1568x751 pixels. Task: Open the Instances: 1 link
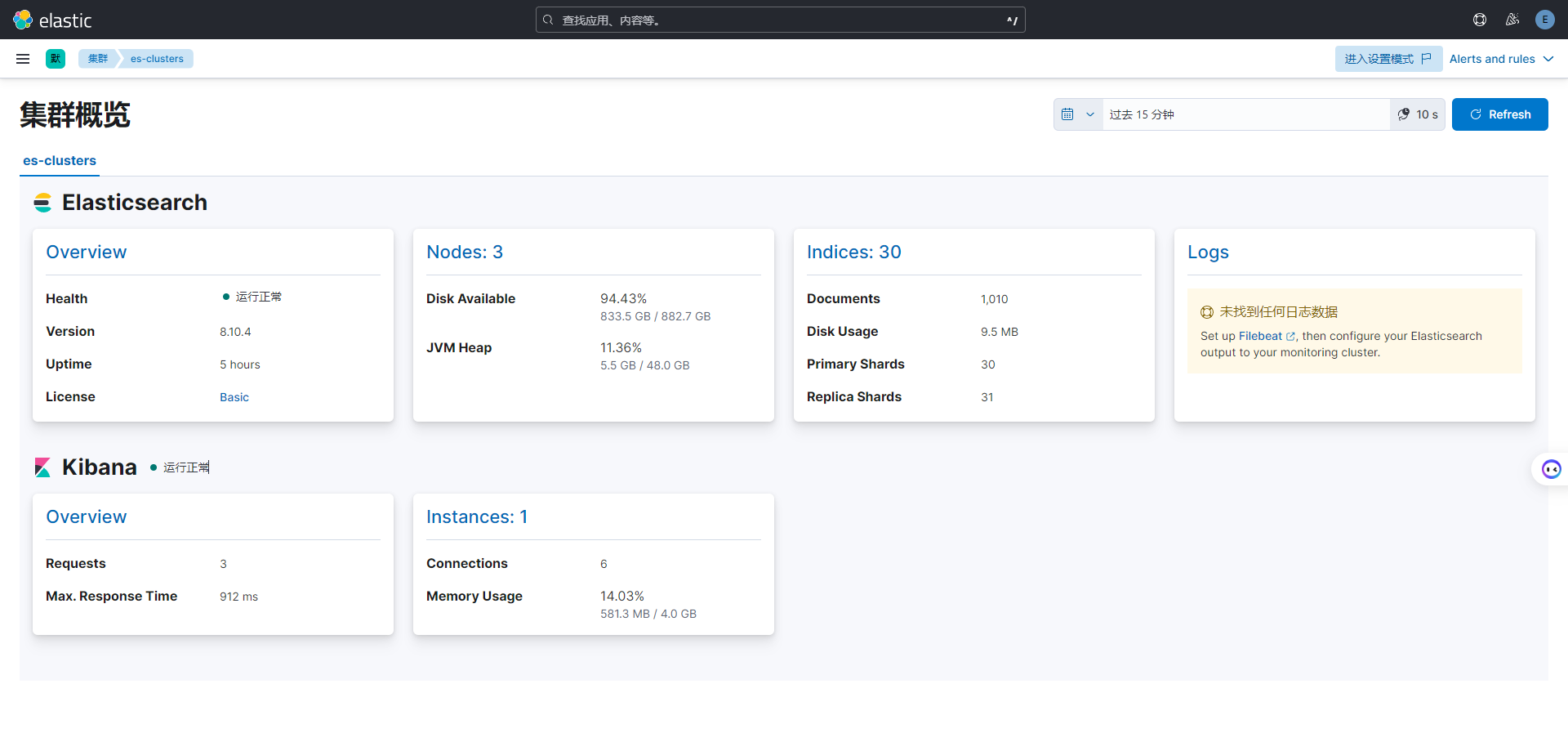[x=477, y=517]
